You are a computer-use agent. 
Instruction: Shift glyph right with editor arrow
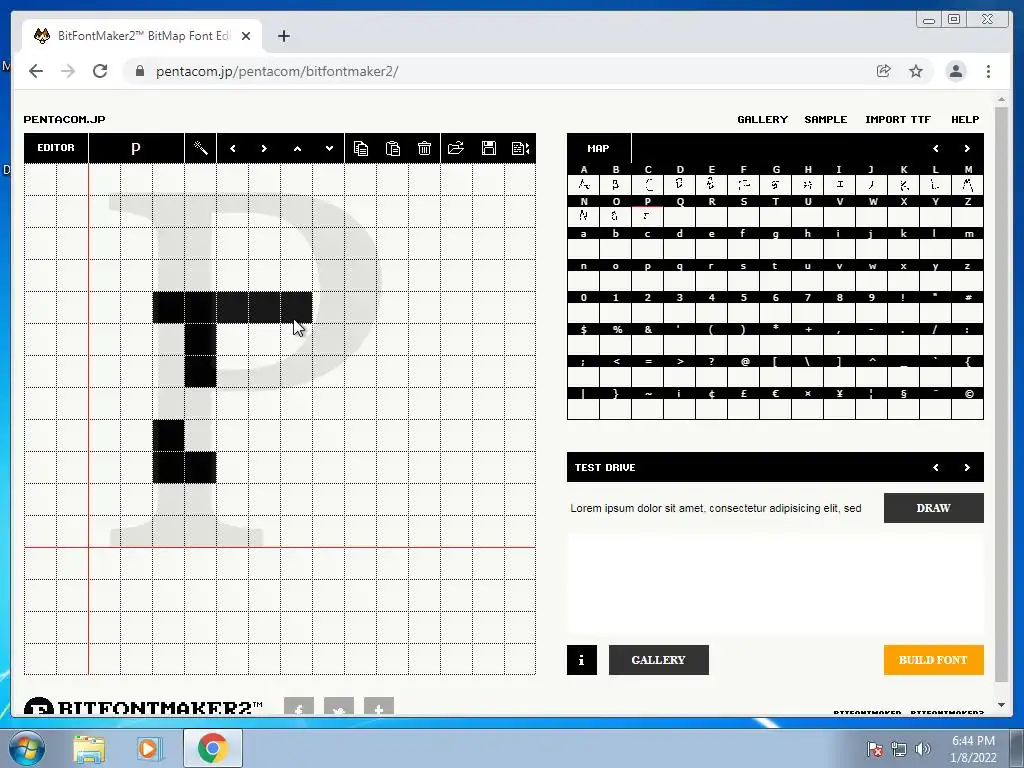[x=264, y=148]
